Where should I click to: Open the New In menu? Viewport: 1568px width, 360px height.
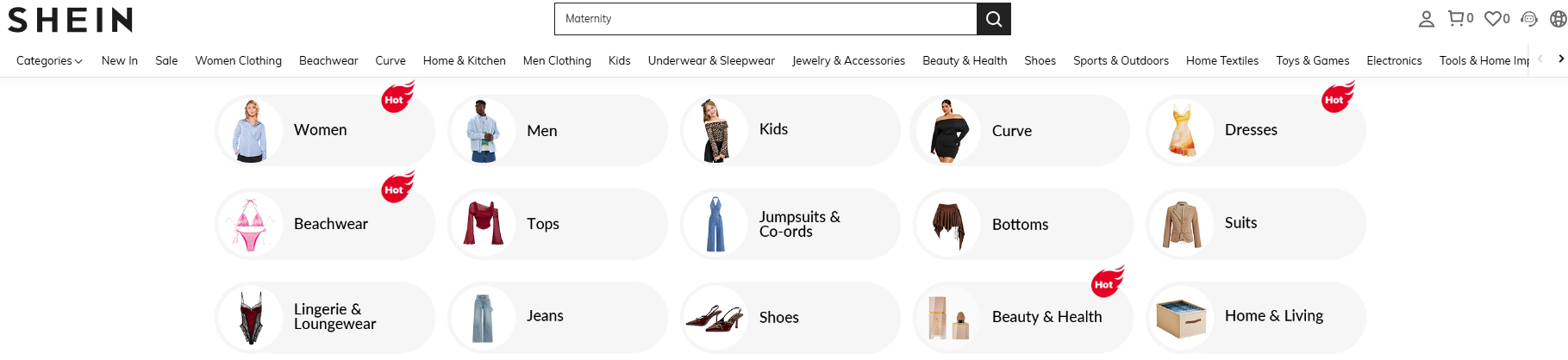(120, 60)
